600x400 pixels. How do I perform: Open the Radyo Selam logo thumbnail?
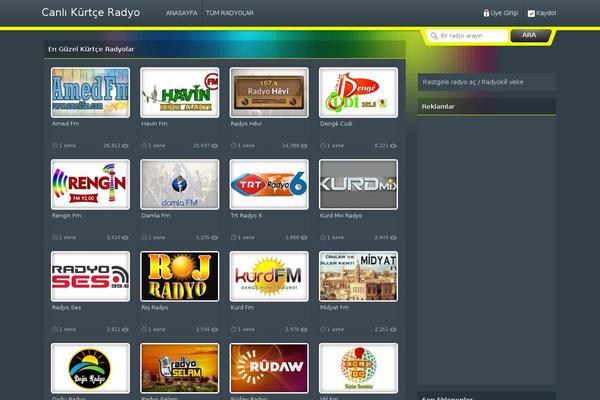tap(180, 368)
